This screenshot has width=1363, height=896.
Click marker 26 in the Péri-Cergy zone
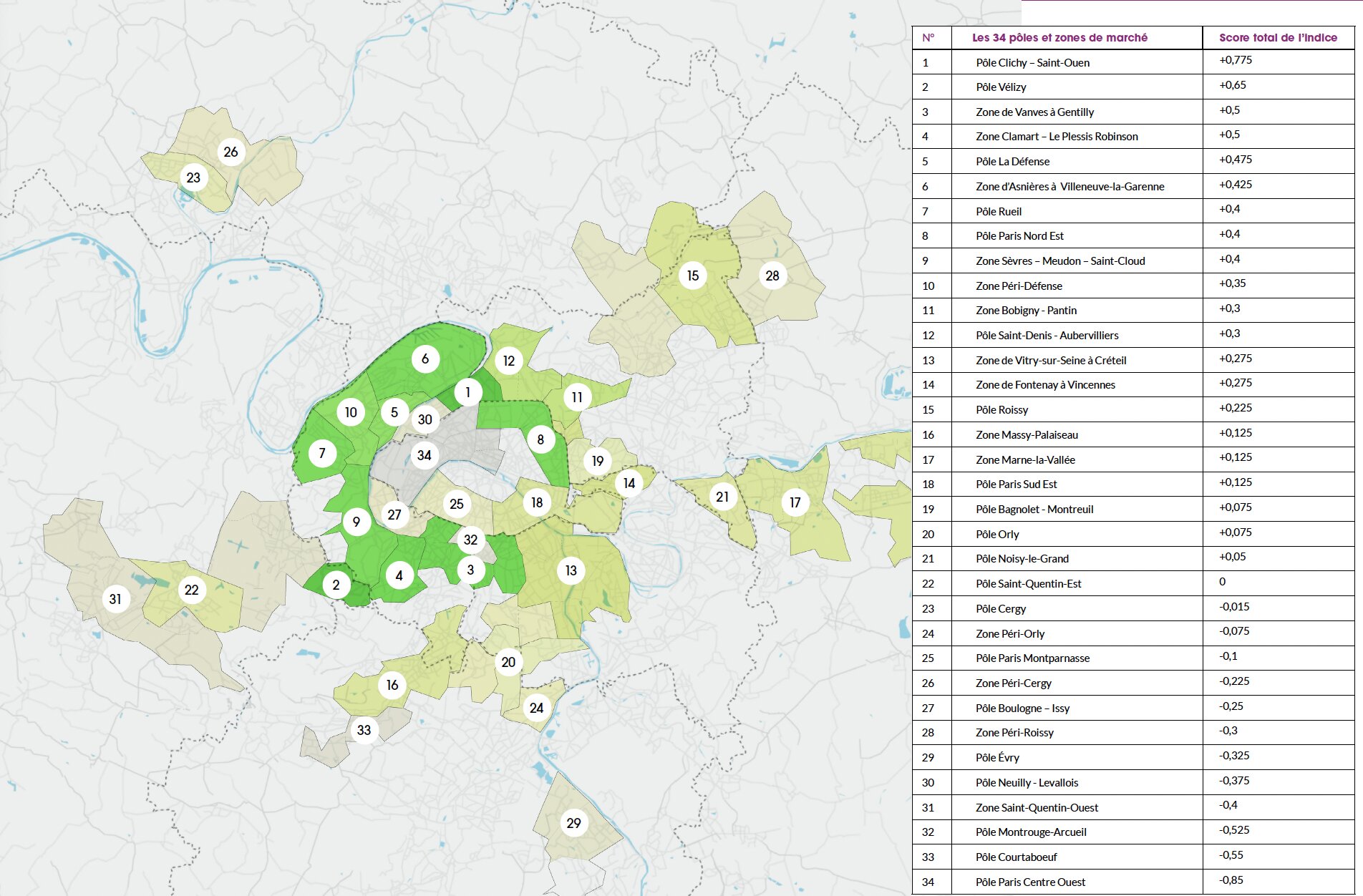click(x=230, y=152)
